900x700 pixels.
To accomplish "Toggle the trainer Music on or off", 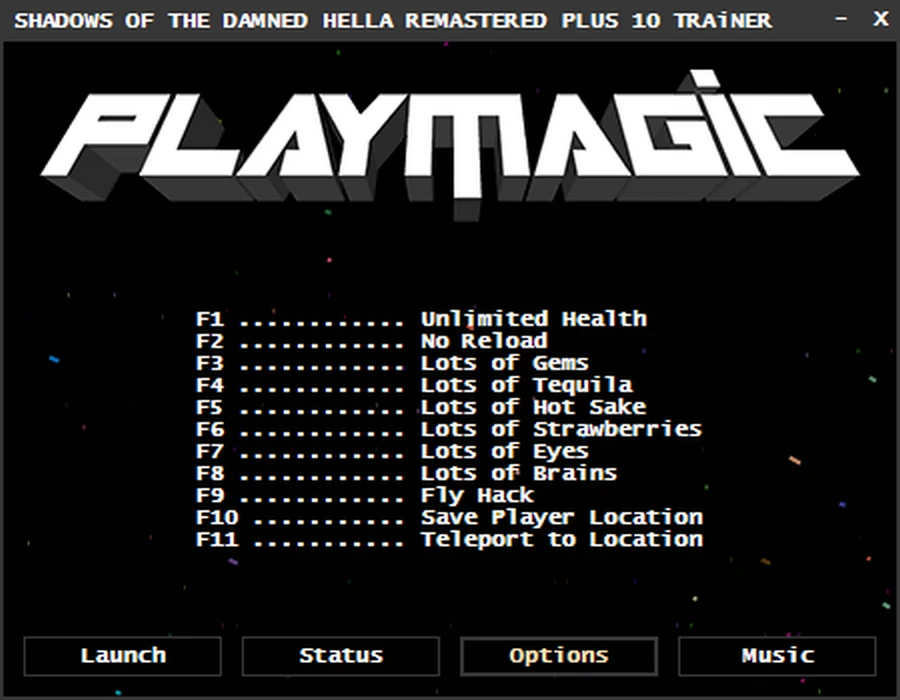I will (x=776, y=656).
